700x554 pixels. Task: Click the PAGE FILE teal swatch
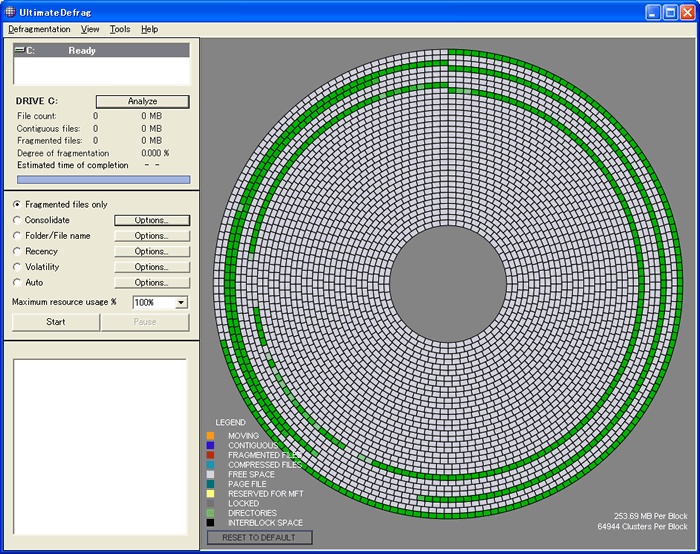(210, 484)
